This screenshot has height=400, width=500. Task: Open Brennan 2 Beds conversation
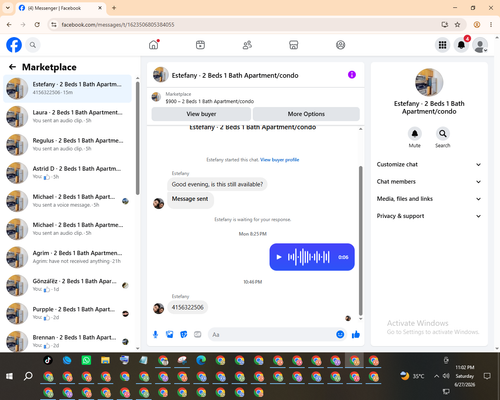67,341
